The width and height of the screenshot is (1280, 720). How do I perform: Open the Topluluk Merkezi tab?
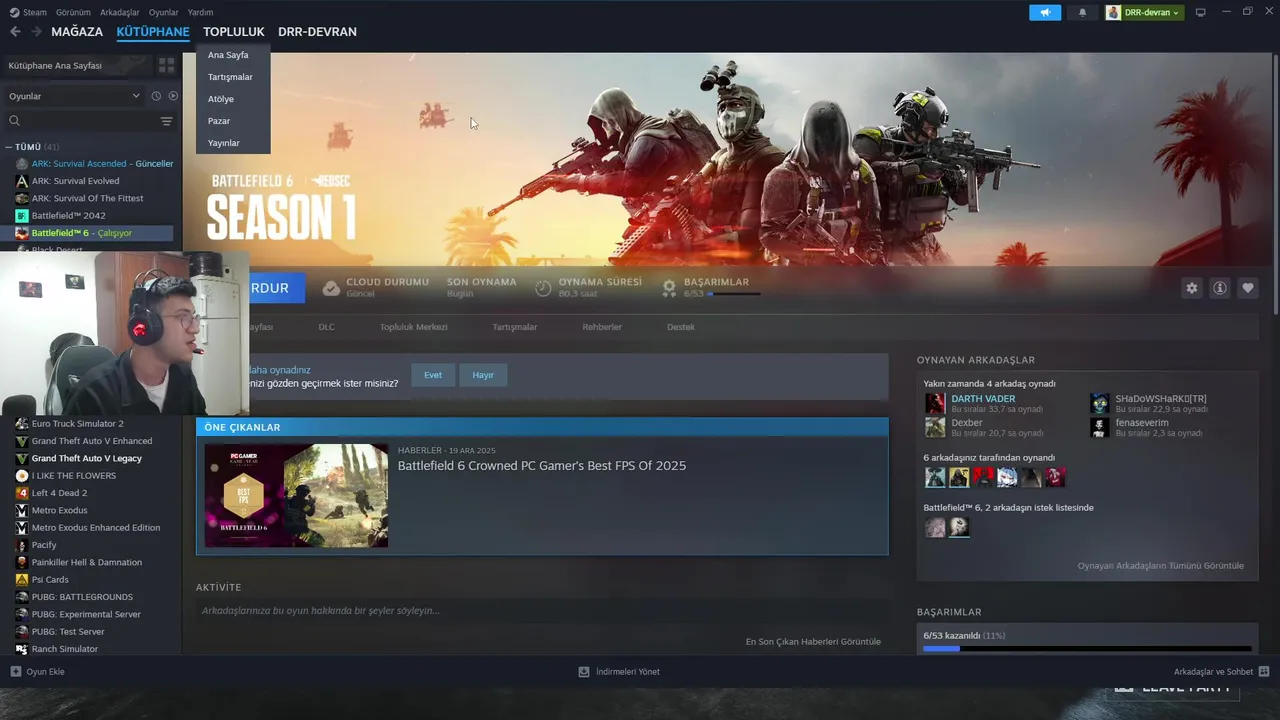(413, 327)
